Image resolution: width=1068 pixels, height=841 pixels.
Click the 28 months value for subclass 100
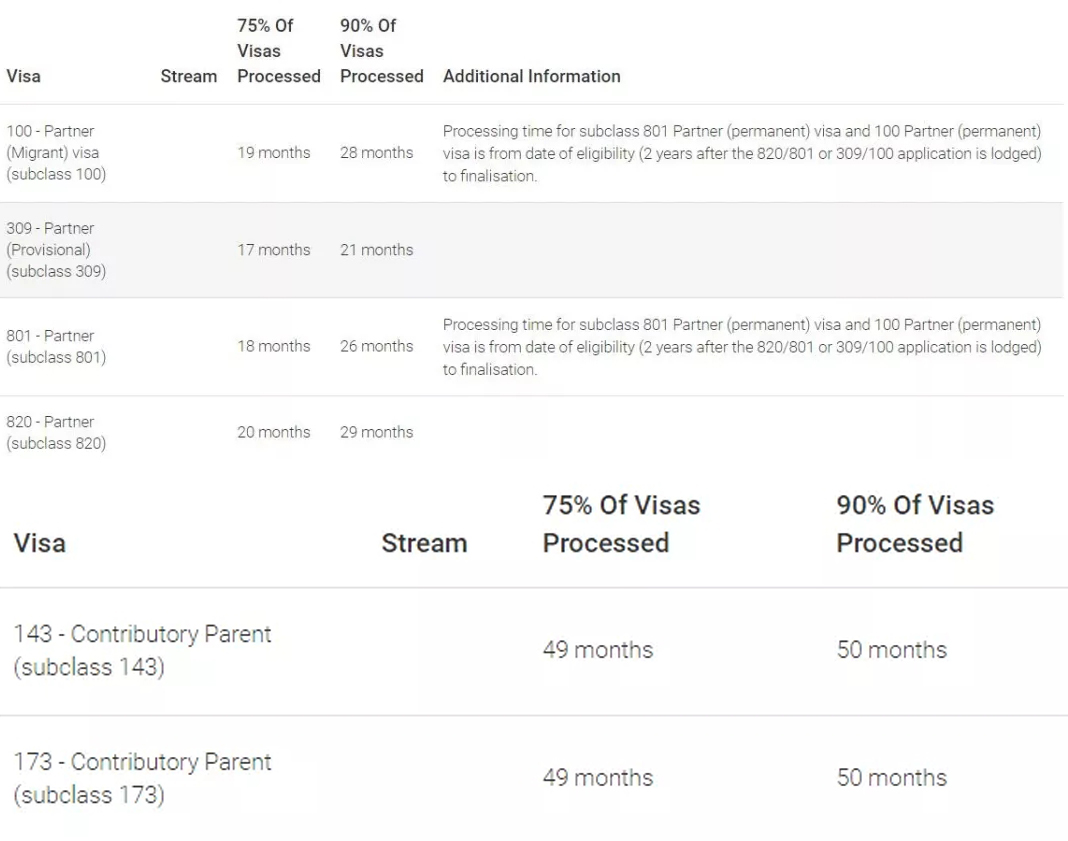376,153
